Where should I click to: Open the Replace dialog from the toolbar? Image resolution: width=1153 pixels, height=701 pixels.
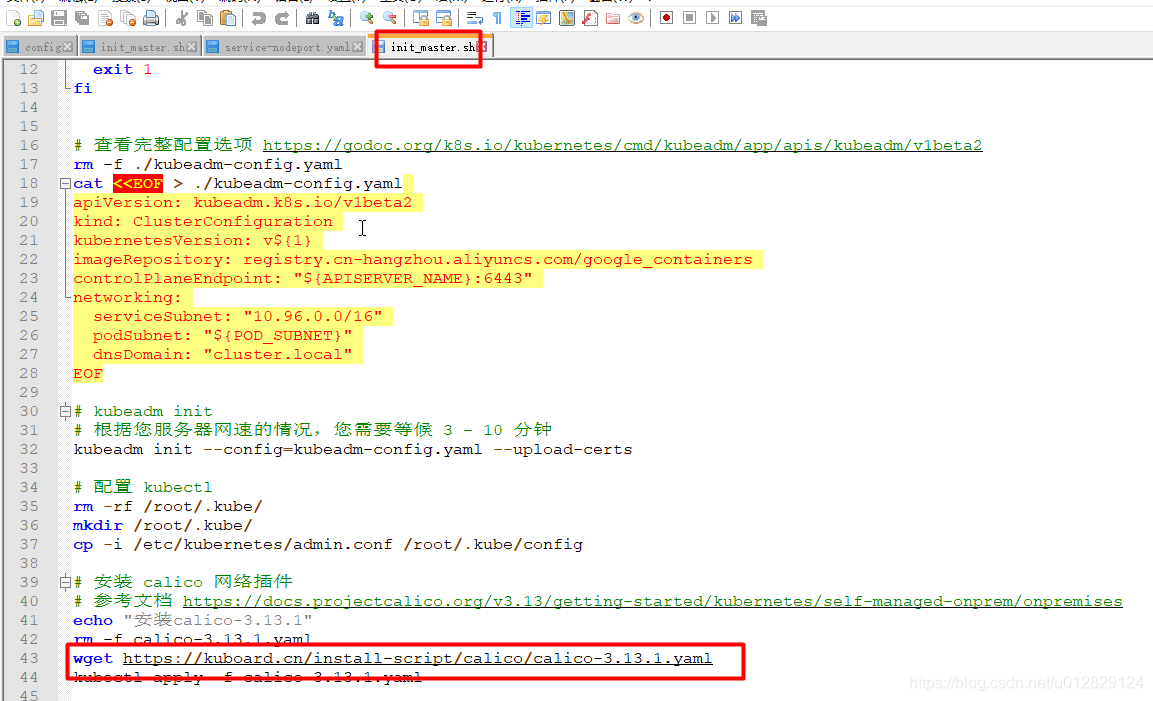(335, 18)
